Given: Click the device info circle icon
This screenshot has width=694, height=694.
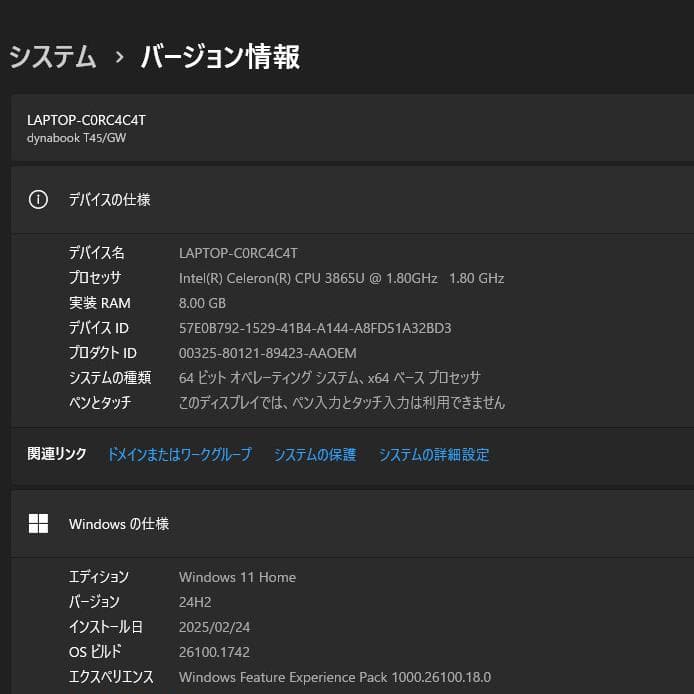Looking at the screenshot, I should tap(38, 199).
